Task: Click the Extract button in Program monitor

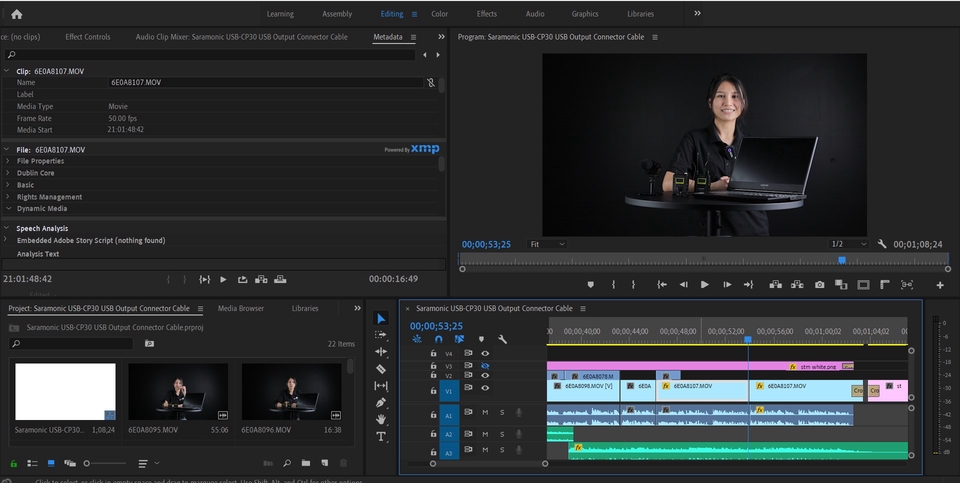Action: point(797,285)
